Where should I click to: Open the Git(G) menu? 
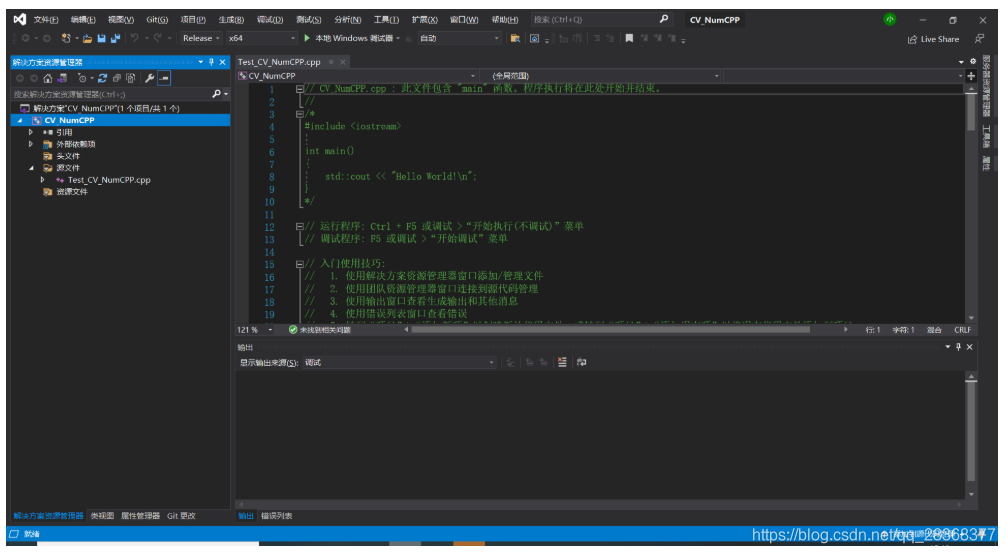[157, 20]
